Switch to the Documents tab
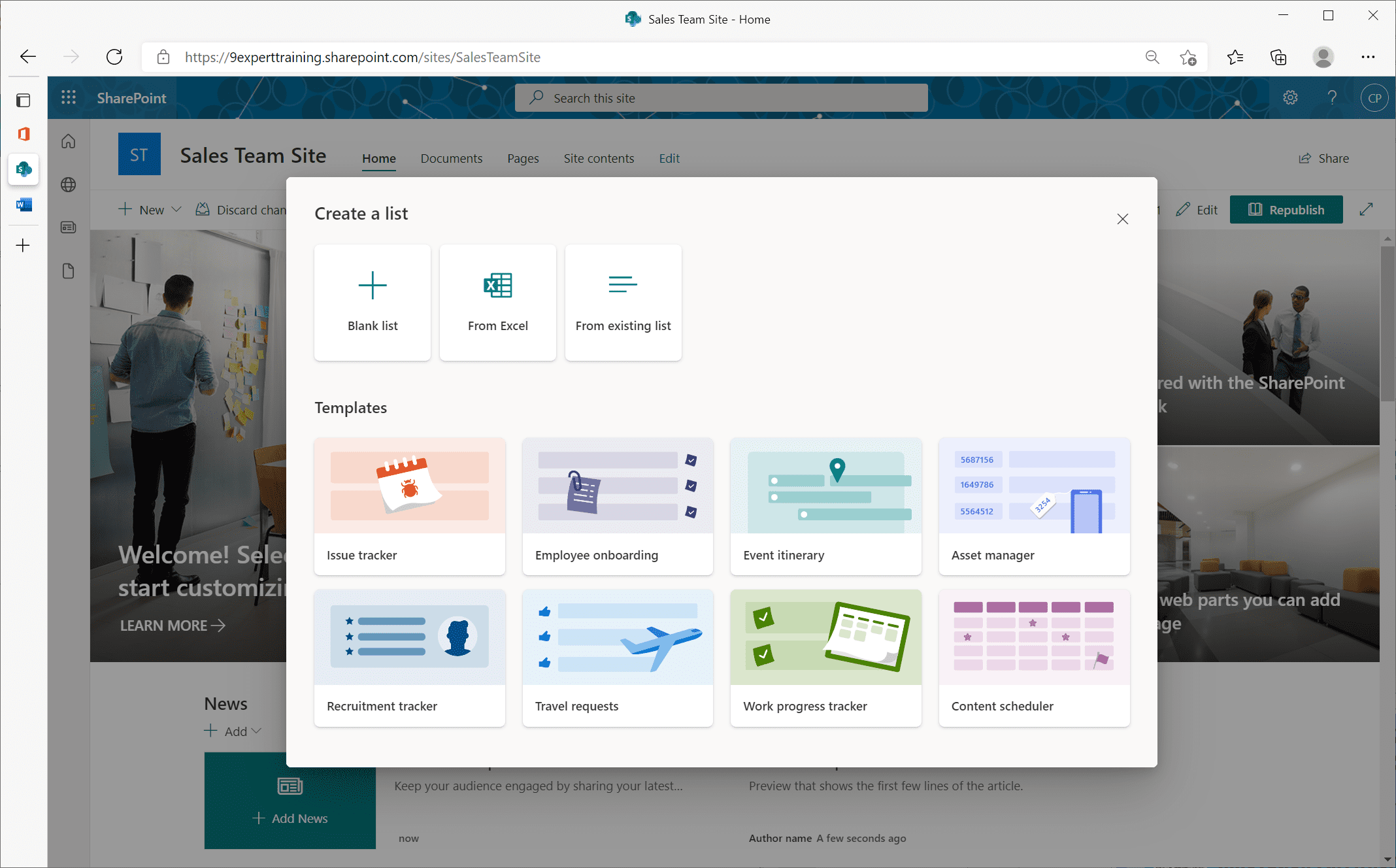The height and width of the screenshot is (868, 1396). point(451,158)
